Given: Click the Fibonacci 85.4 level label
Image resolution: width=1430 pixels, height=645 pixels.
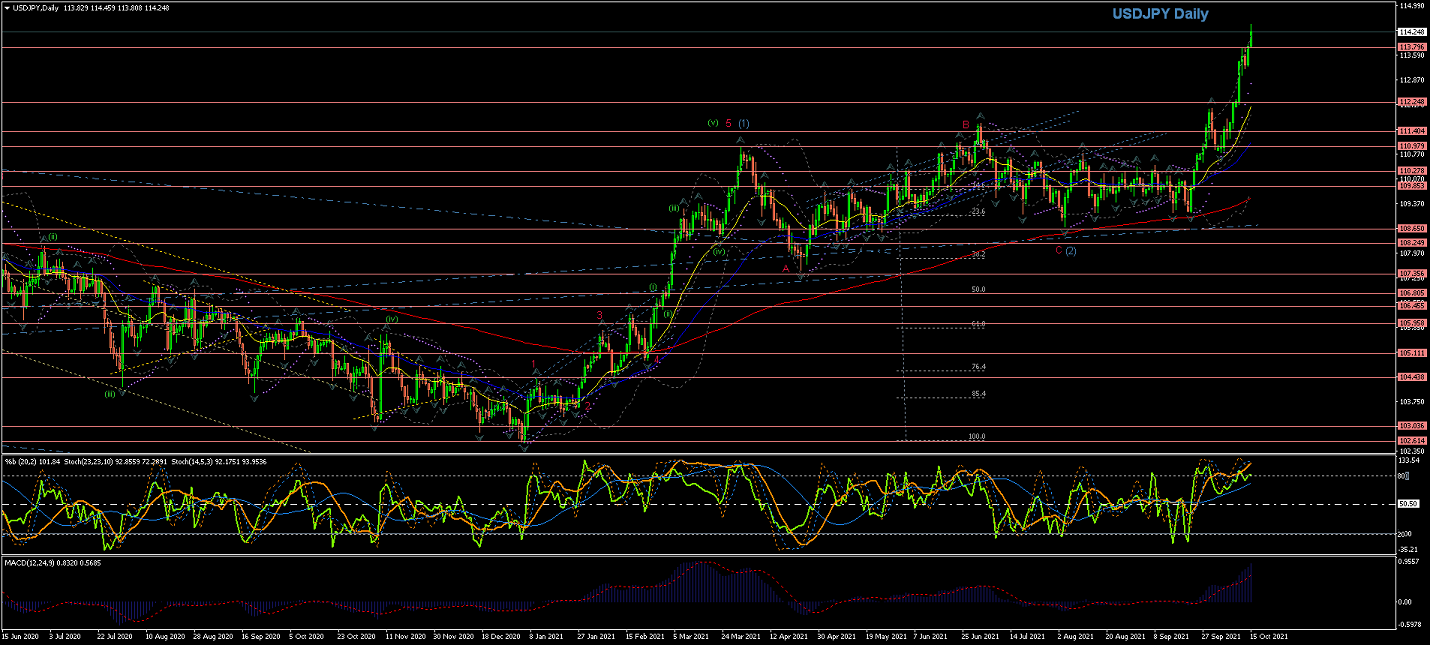Looking at the screenshot, I should tap(979, 394).
